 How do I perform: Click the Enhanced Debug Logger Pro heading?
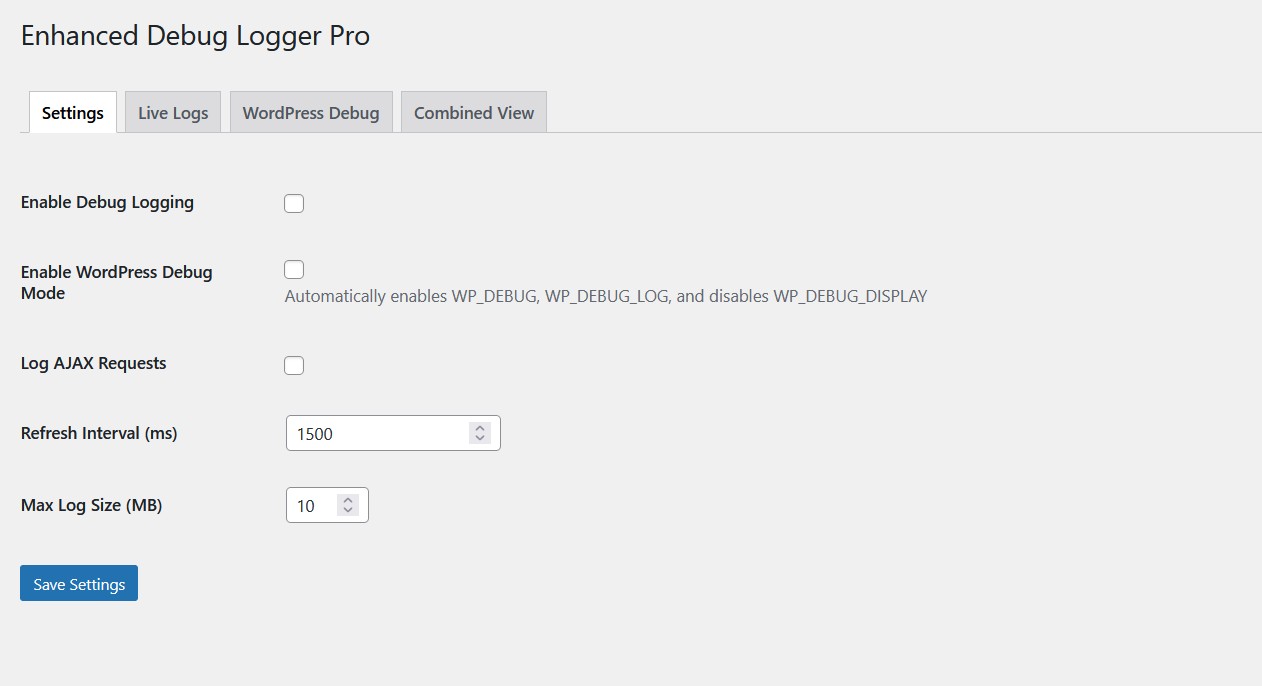click(196, 36)
